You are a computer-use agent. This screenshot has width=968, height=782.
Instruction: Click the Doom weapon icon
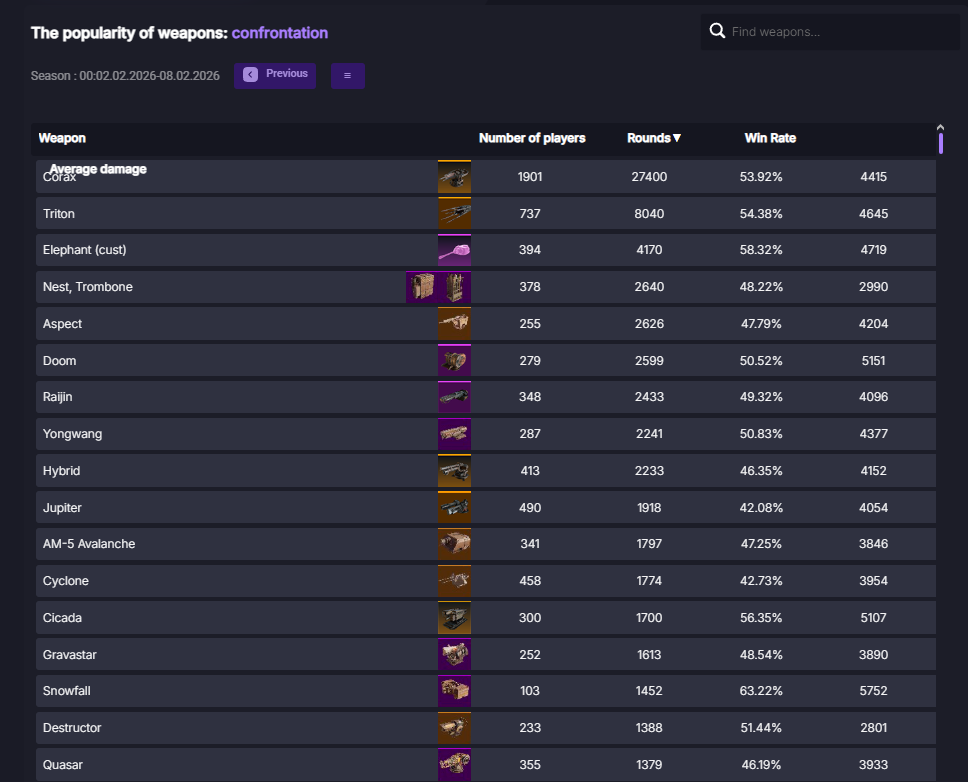tap(454, 361)
